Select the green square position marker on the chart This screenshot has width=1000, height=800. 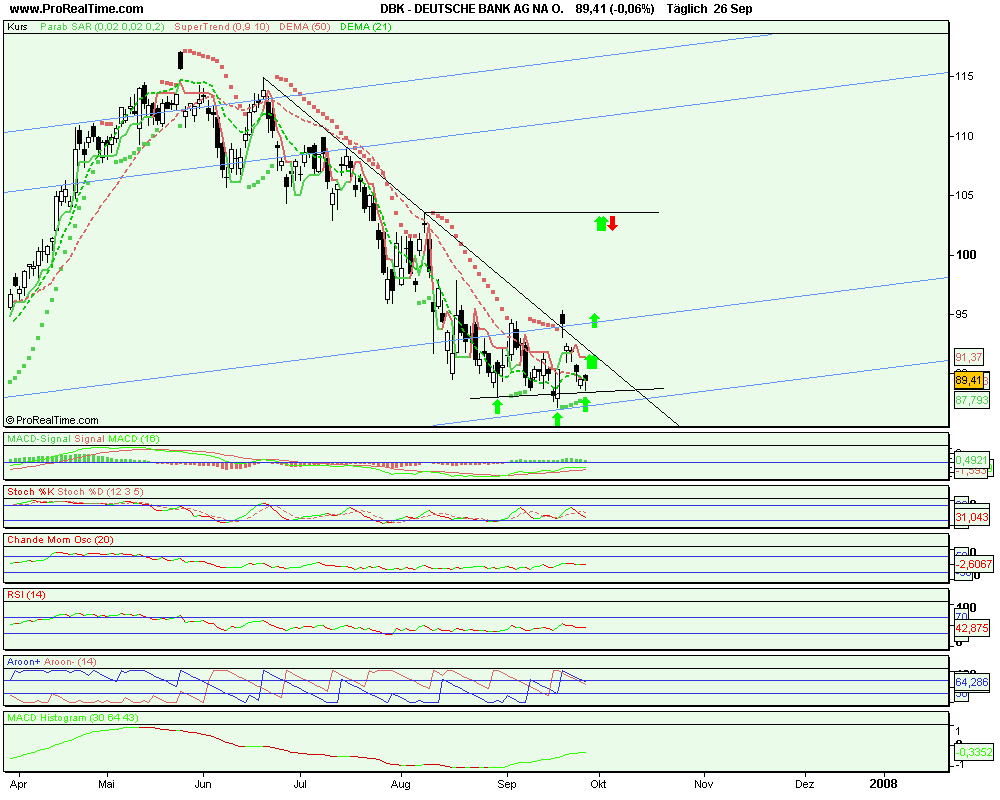pyautogui.click(x=590, y=362)
